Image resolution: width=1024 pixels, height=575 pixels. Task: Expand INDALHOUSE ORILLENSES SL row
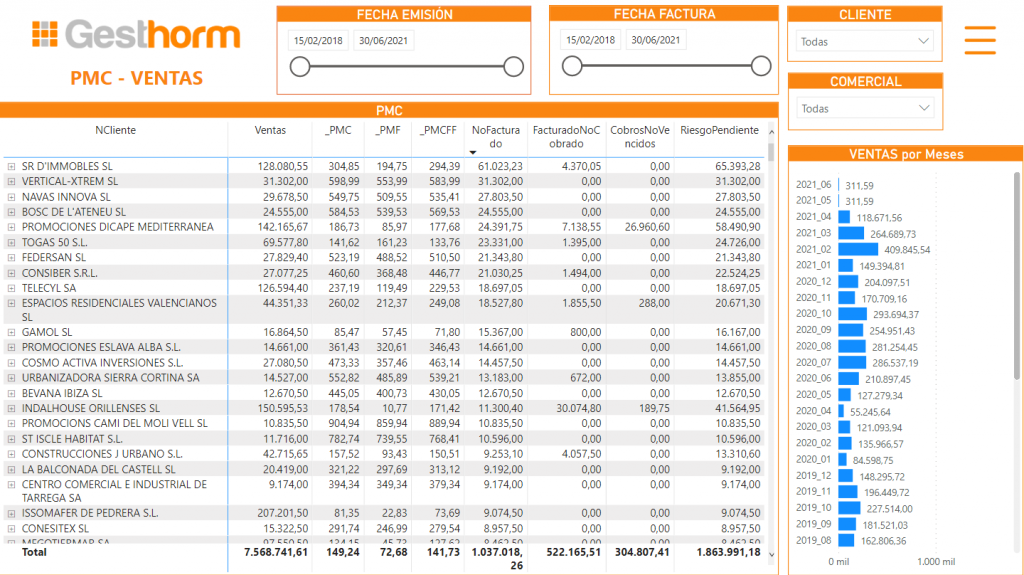11,408
